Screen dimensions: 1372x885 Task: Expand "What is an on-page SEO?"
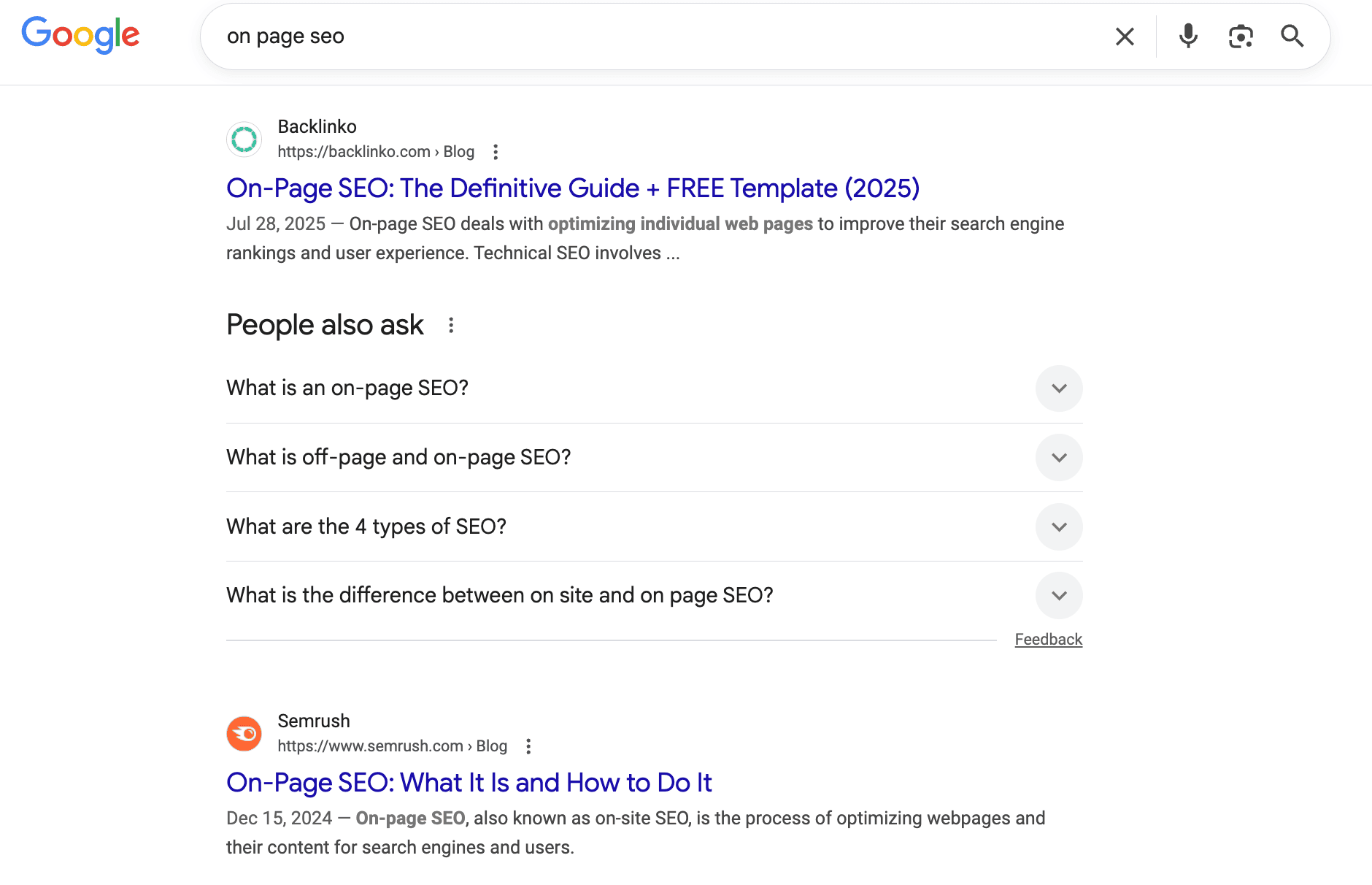pos(1059,388)
